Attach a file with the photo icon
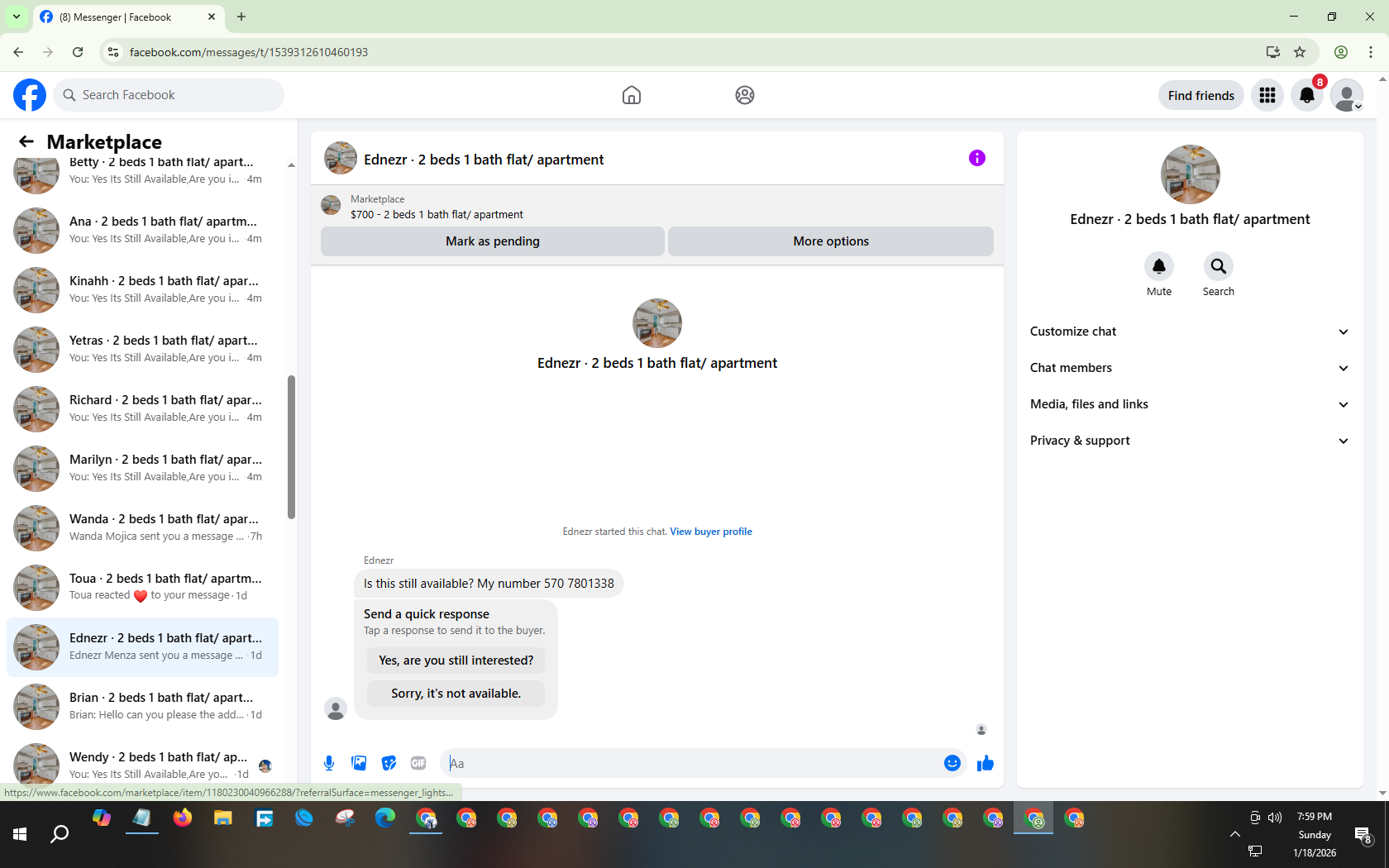 tap(359, 763)
